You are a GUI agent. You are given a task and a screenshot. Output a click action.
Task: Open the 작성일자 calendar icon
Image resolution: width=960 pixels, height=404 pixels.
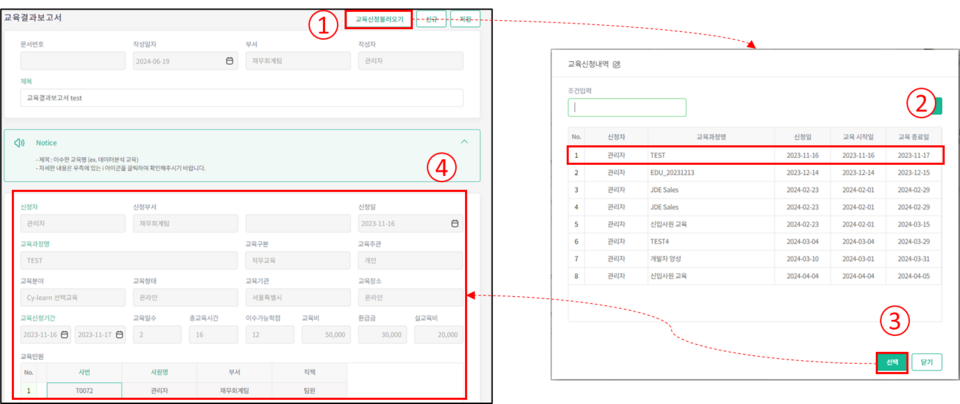pos(229,62)
